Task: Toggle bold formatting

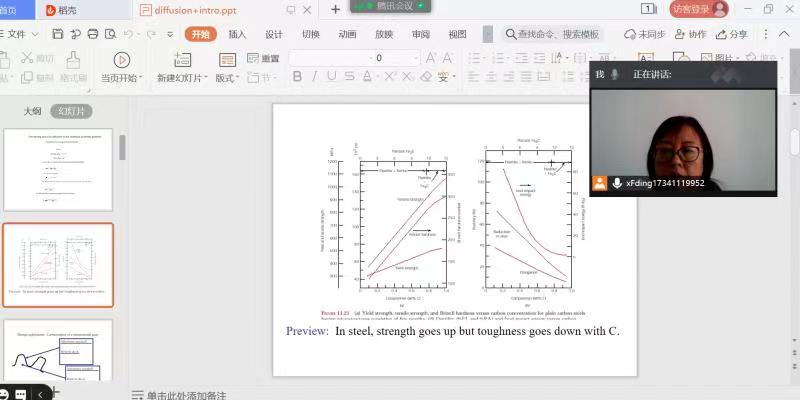Action: pyautogui.click(x=297, y=77)
